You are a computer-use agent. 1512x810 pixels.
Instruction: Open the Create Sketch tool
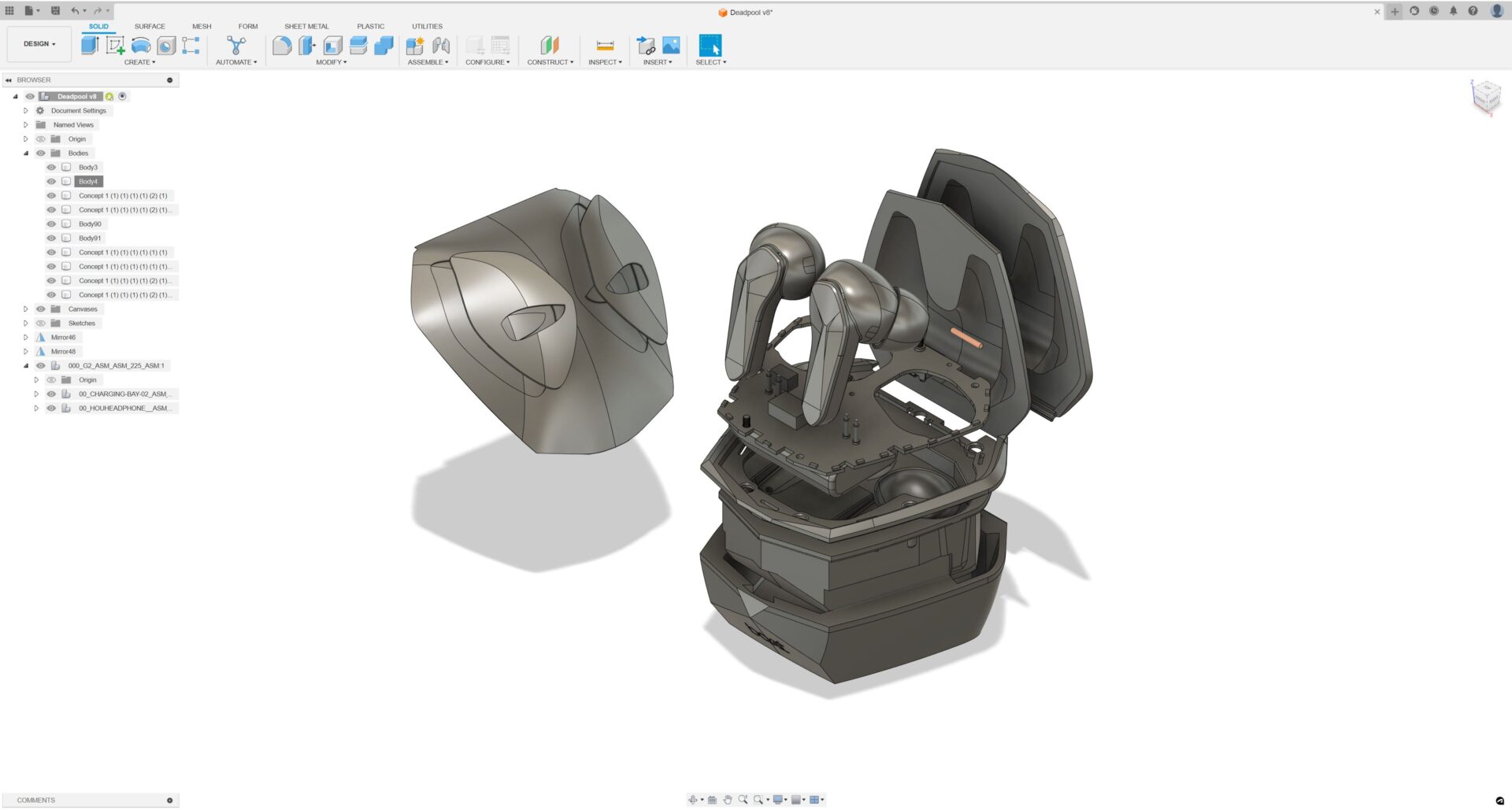(114, 45)
